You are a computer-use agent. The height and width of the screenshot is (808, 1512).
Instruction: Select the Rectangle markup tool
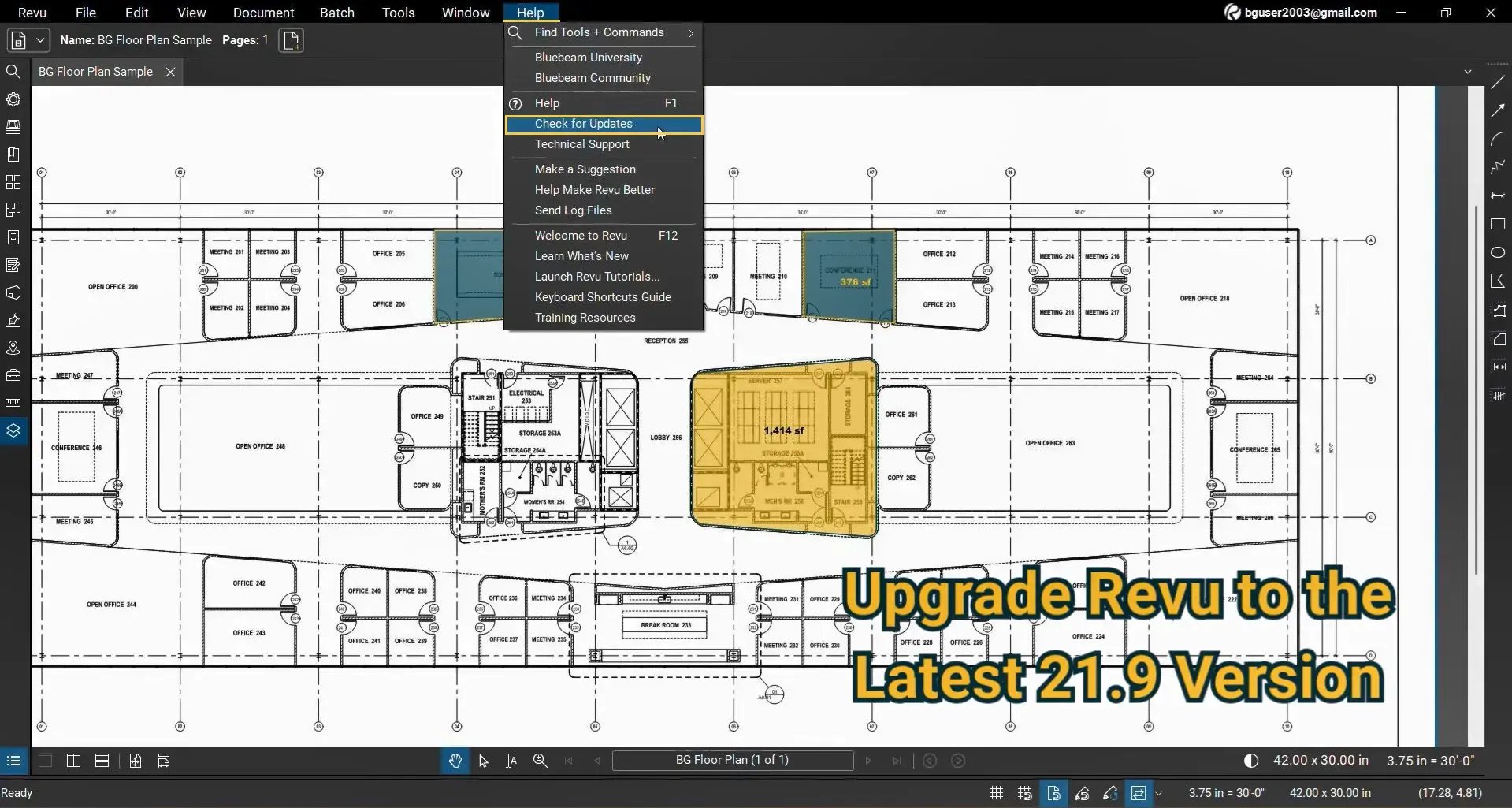point(1498,224)
